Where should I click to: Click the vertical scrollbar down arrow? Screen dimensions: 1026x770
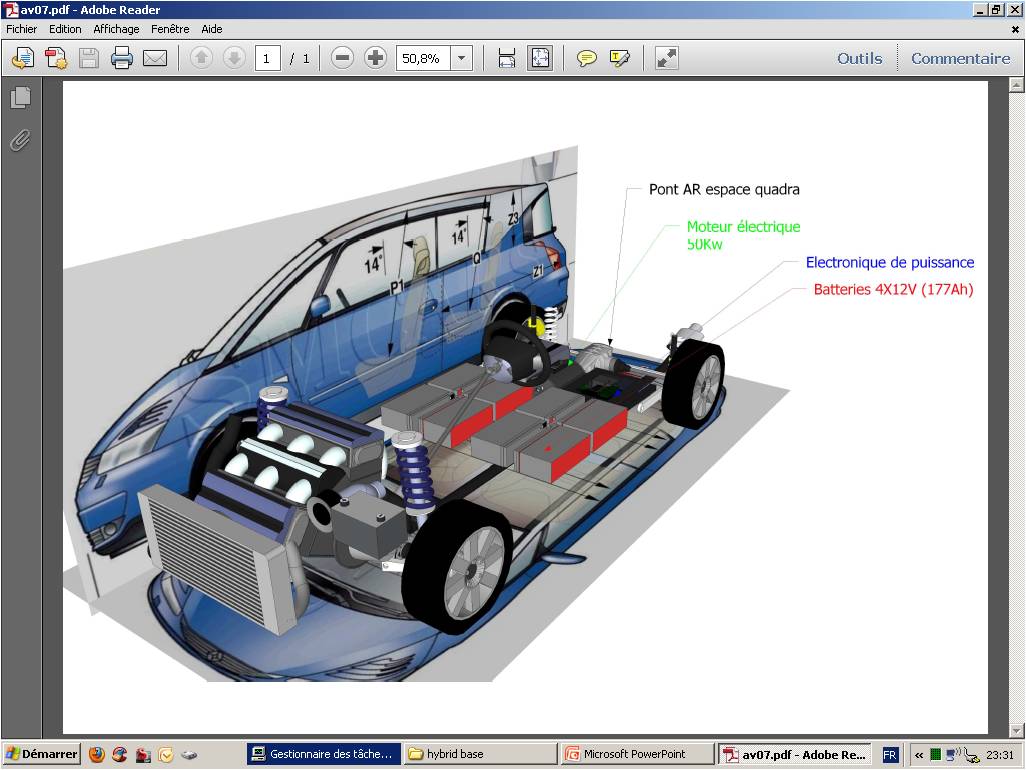point(1017,730)
